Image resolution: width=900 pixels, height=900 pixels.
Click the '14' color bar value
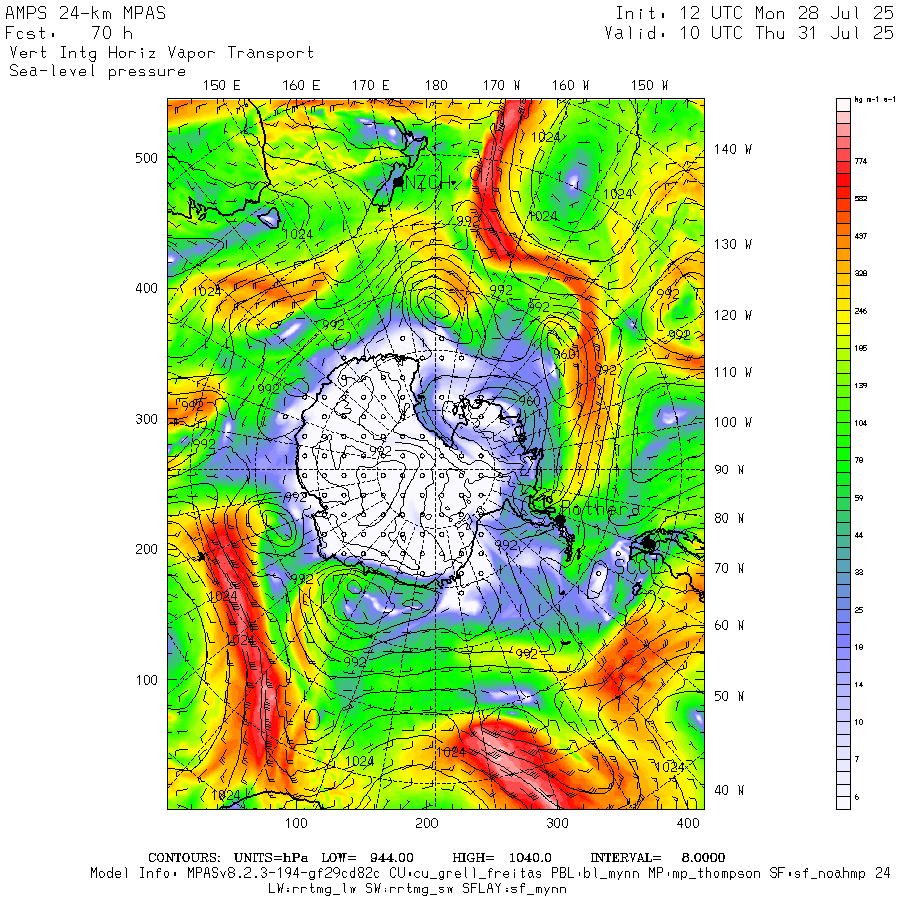coord(859,685)
